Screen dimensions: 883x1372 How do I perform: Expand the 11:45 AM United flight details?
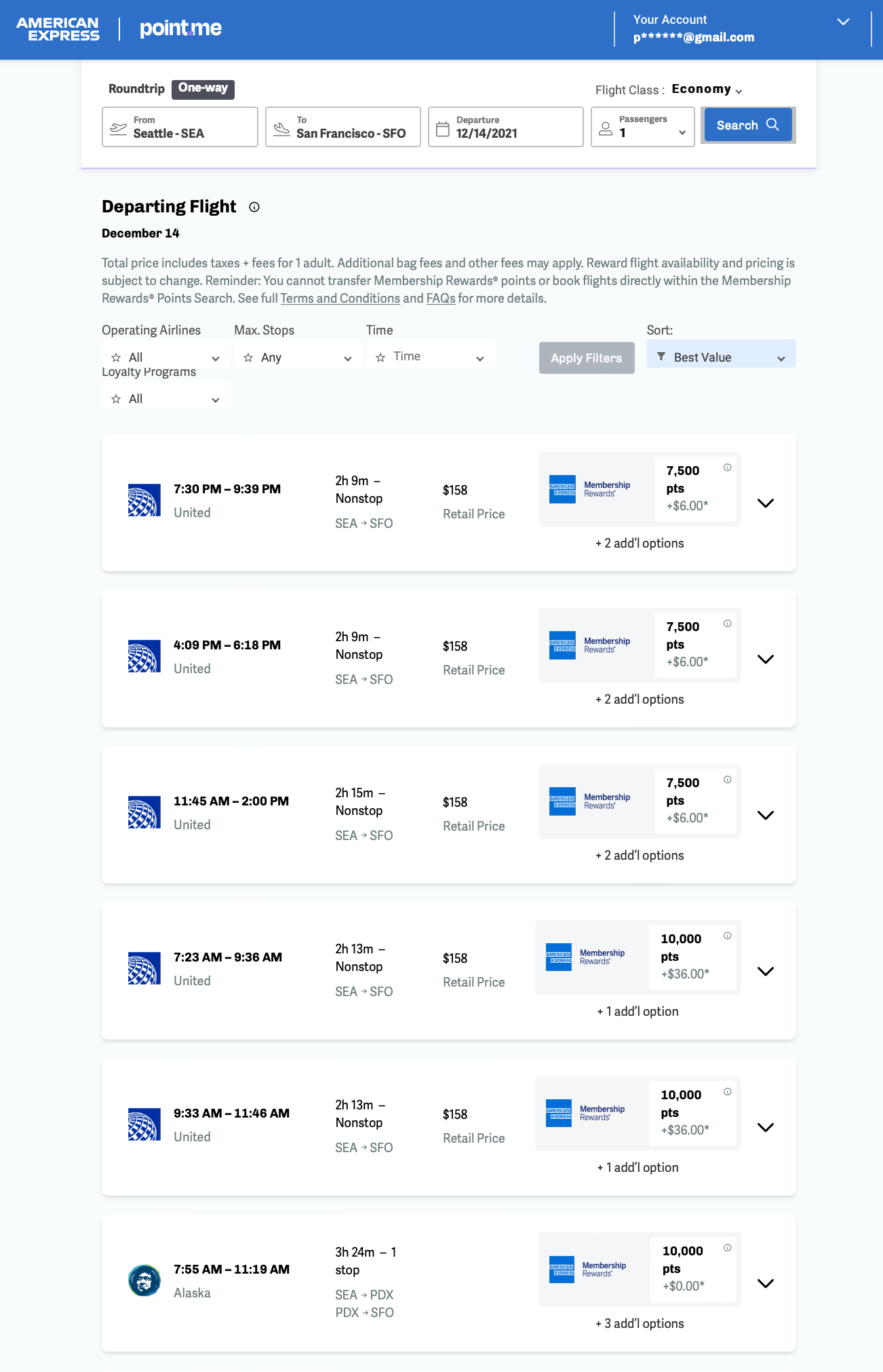click(x=766, y=816)
